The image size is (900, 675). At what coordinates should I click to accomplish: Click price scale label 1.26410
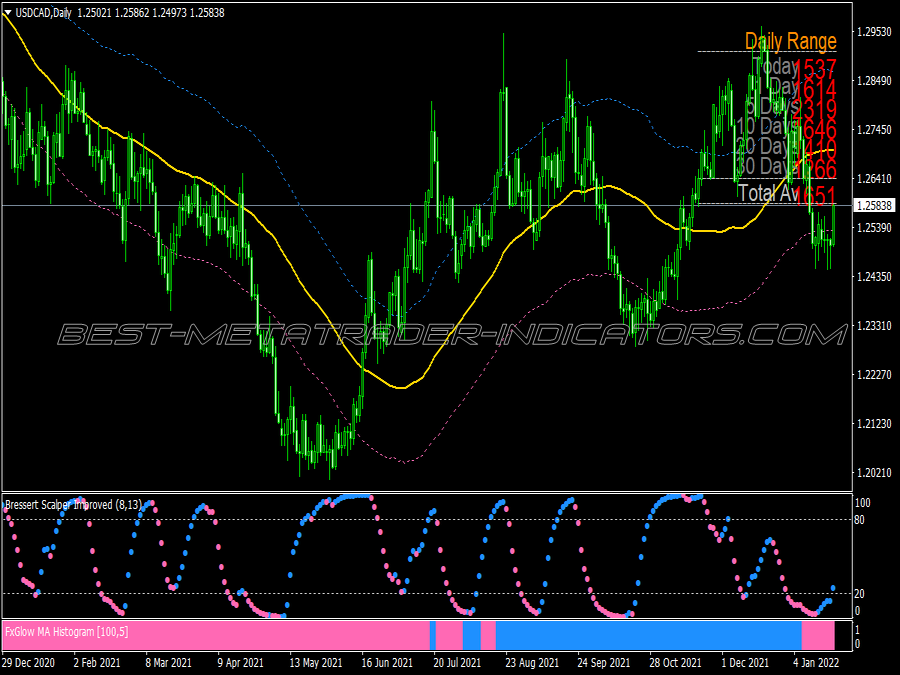pos(874,179)
